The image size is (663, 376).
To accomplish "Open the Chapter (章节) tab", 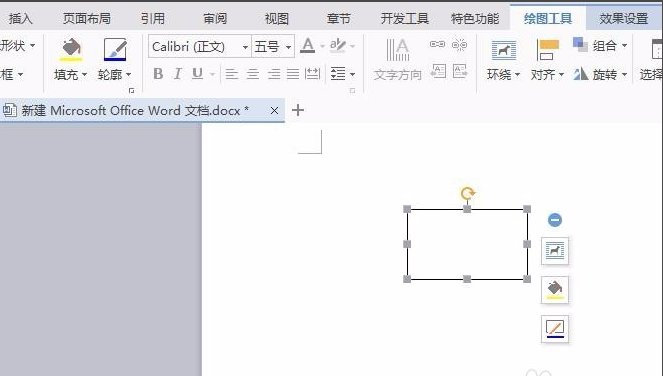I will [x=339, y=19].
